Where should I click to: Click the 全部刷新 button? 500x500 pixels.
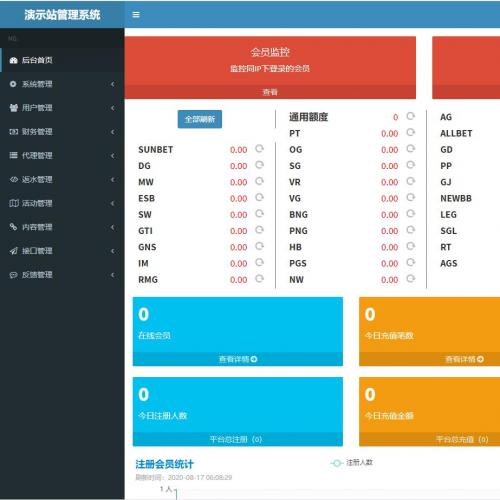pyautogui.click(x=200, y=119)
